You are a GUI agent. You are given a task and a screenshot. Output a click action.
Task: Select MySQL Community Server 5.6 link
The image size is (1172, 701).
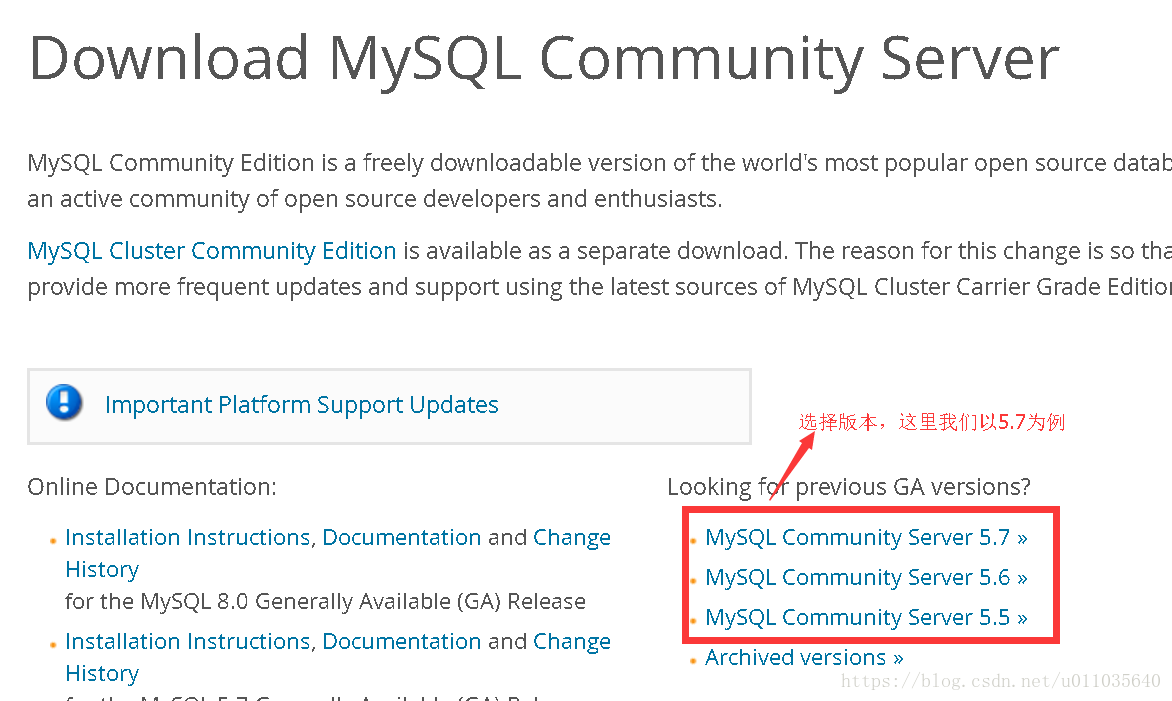point(866,577)
